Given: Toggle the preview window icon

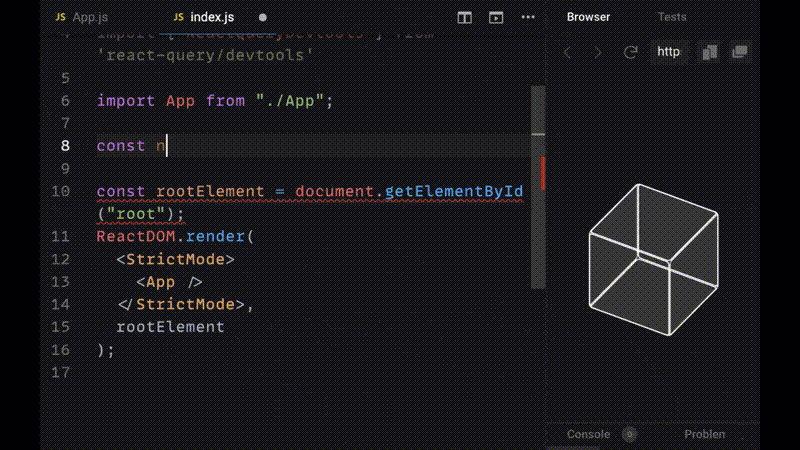Looking at the screenshot, I should [495, 18].
